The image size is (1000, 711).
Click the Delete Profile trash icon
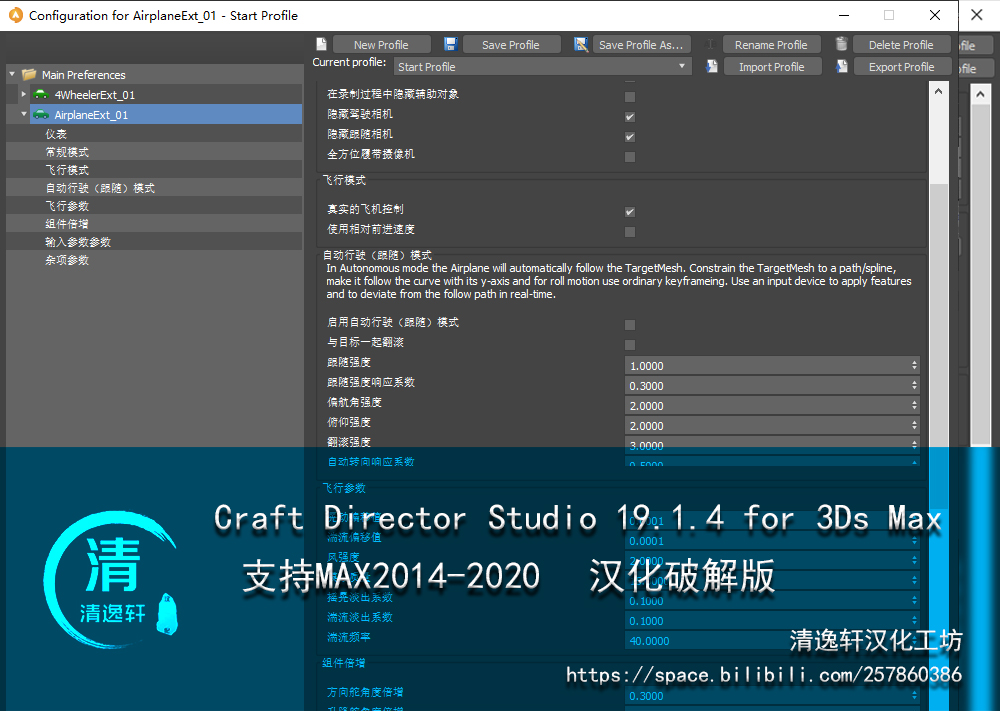point(842,43)
